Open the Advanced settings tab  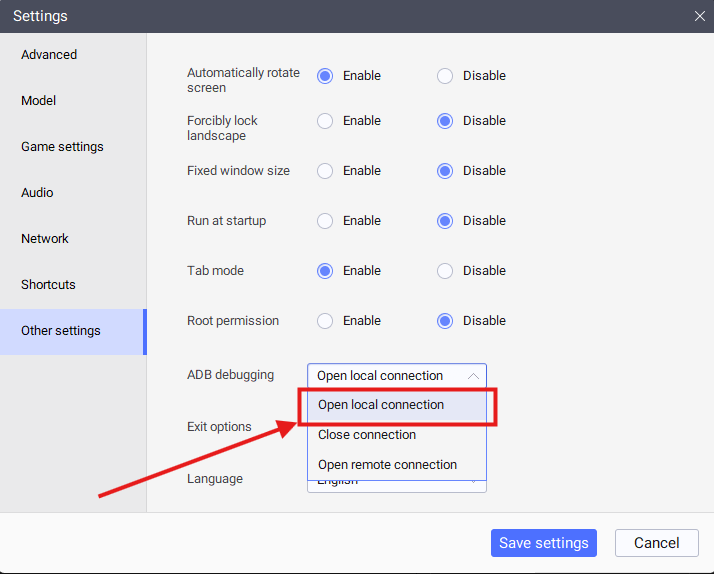73,55
